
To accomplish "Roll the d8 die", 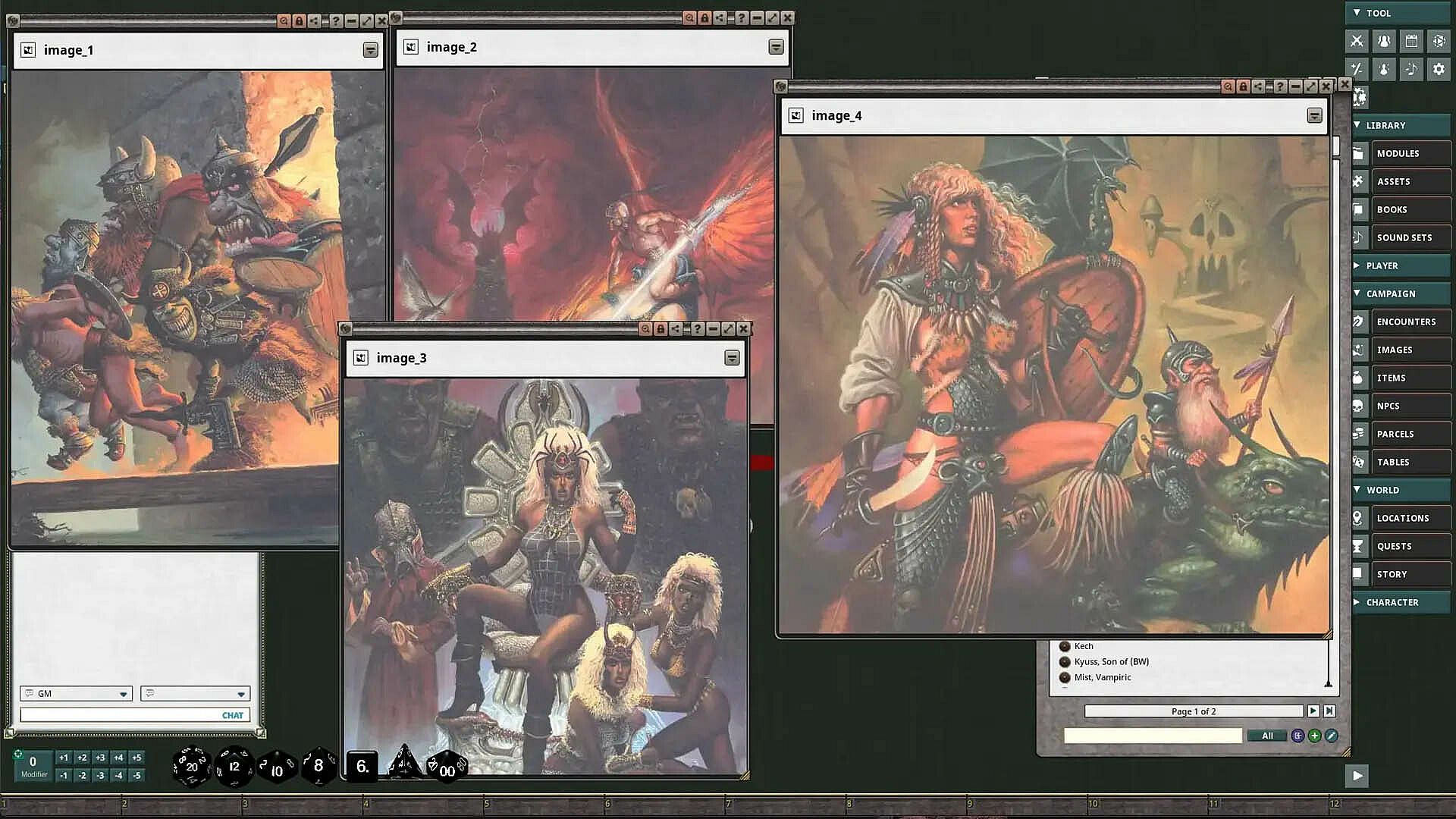I will [x=318, y=767].
